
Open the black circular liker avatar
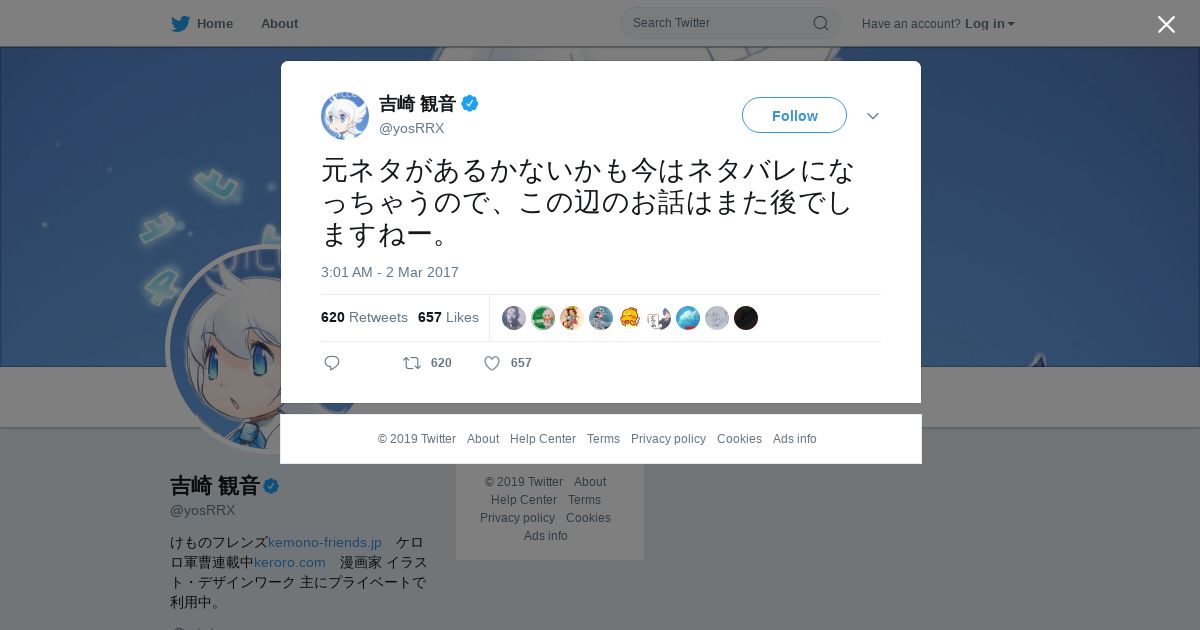pyautogui.click(x=746, y=318)
